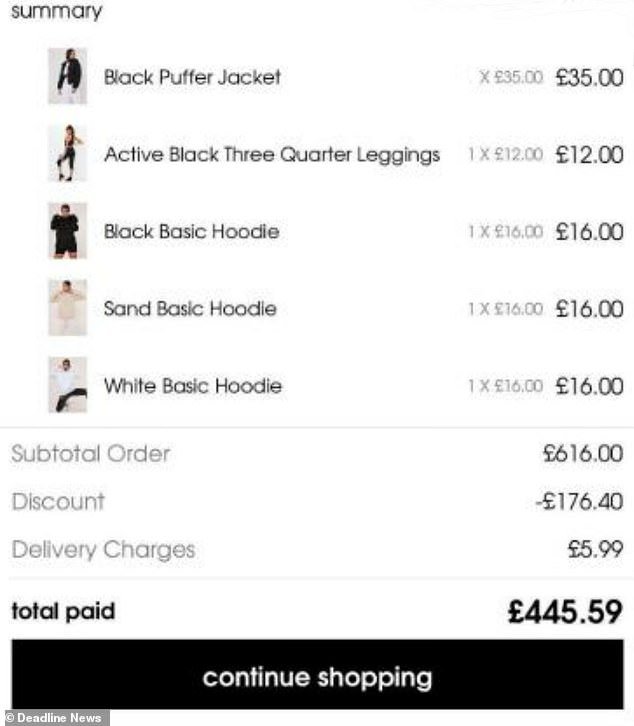Viewport: 634px width, 726px height.
Task: Click the £35.00 puffer jacket price
Action: 589,77
